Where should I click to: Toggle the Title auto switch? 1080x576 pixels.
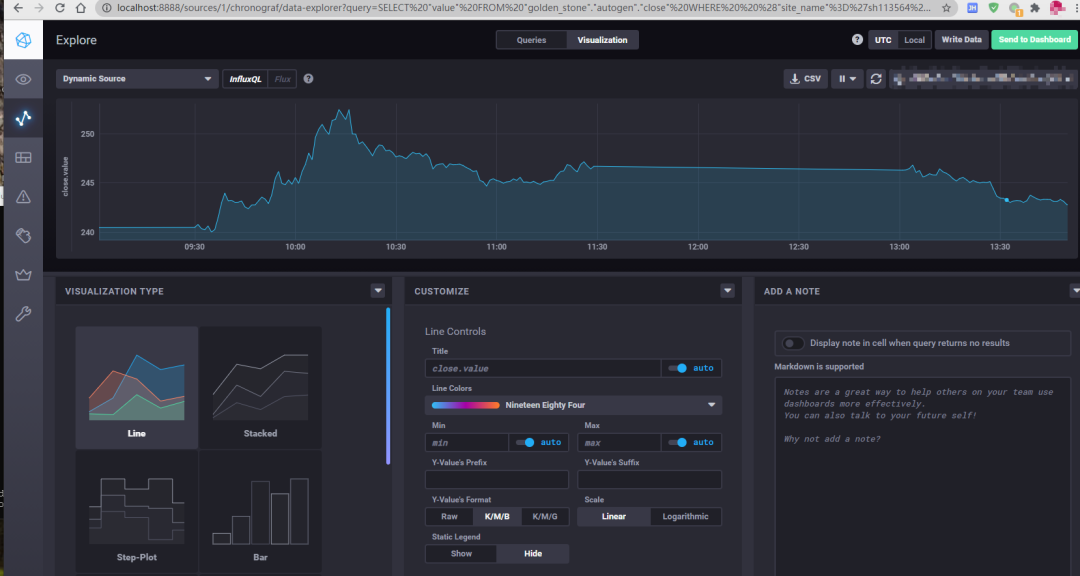[680, 368]
